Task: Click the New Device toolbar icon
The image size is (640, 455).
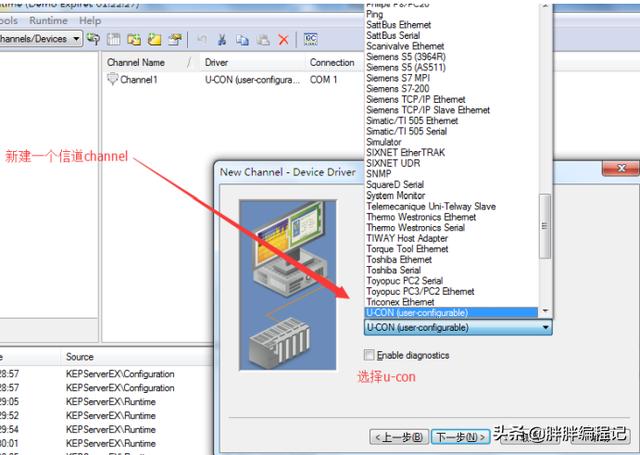Action: (x=114, y=39)
